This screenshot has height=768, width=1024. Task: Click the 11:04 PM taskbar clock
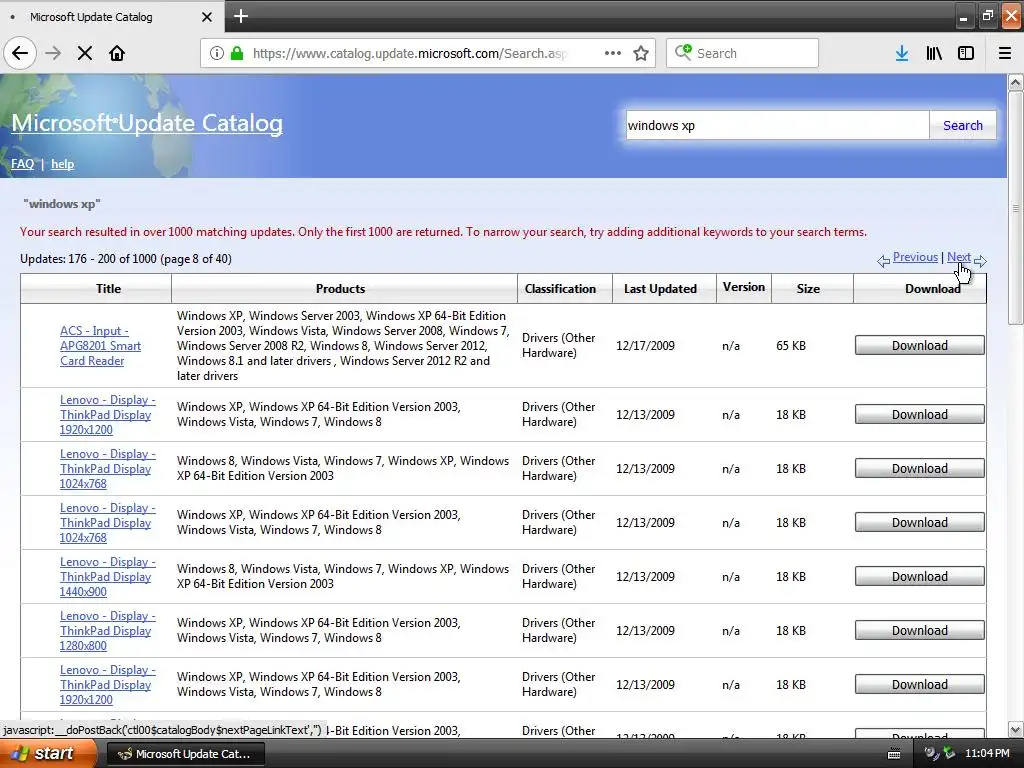click(x=987, y=754)
